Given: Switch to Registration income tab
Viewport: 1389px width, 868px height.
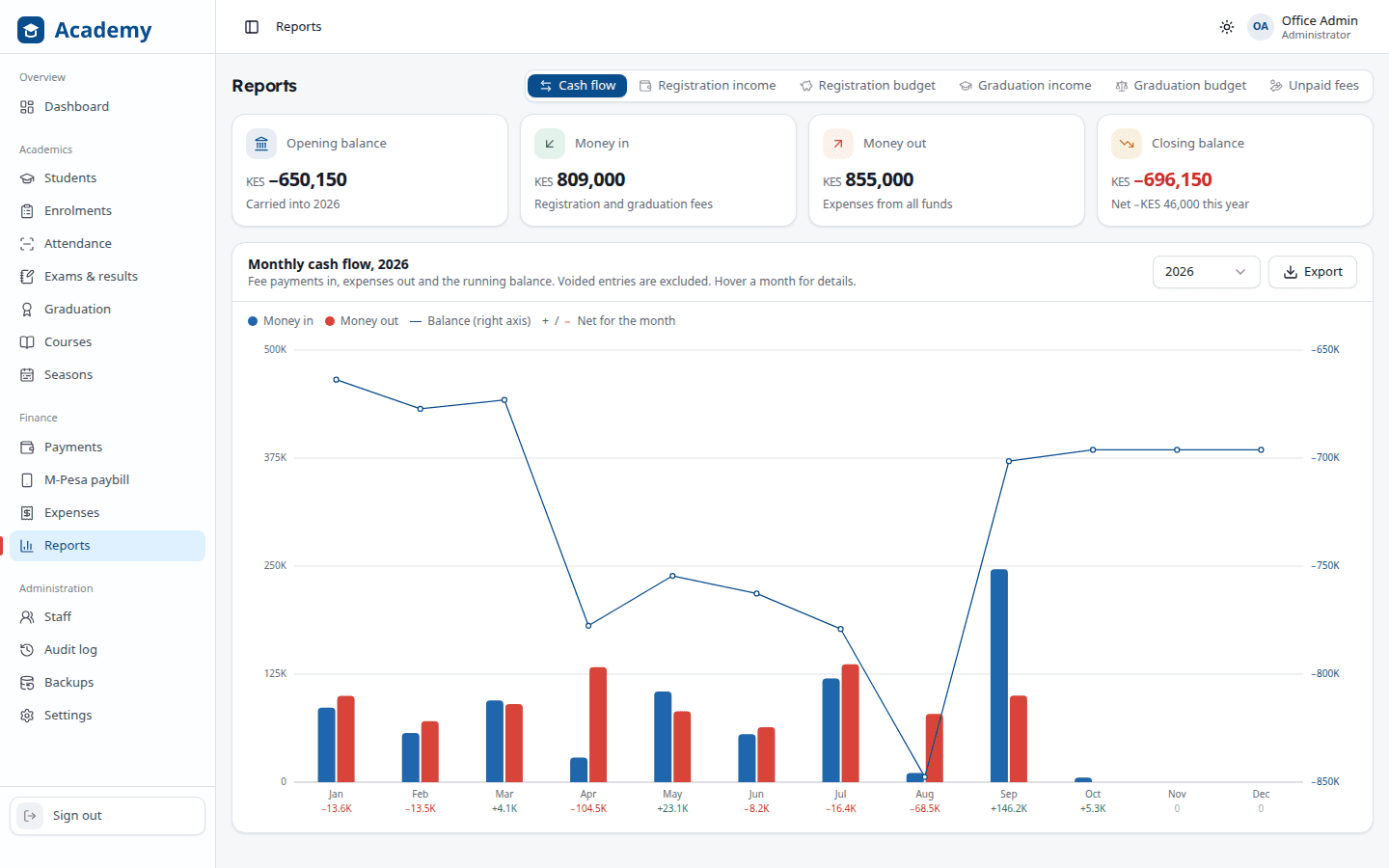Looking at the screenshot, I should pyautogui.click(x=707, y=86).
